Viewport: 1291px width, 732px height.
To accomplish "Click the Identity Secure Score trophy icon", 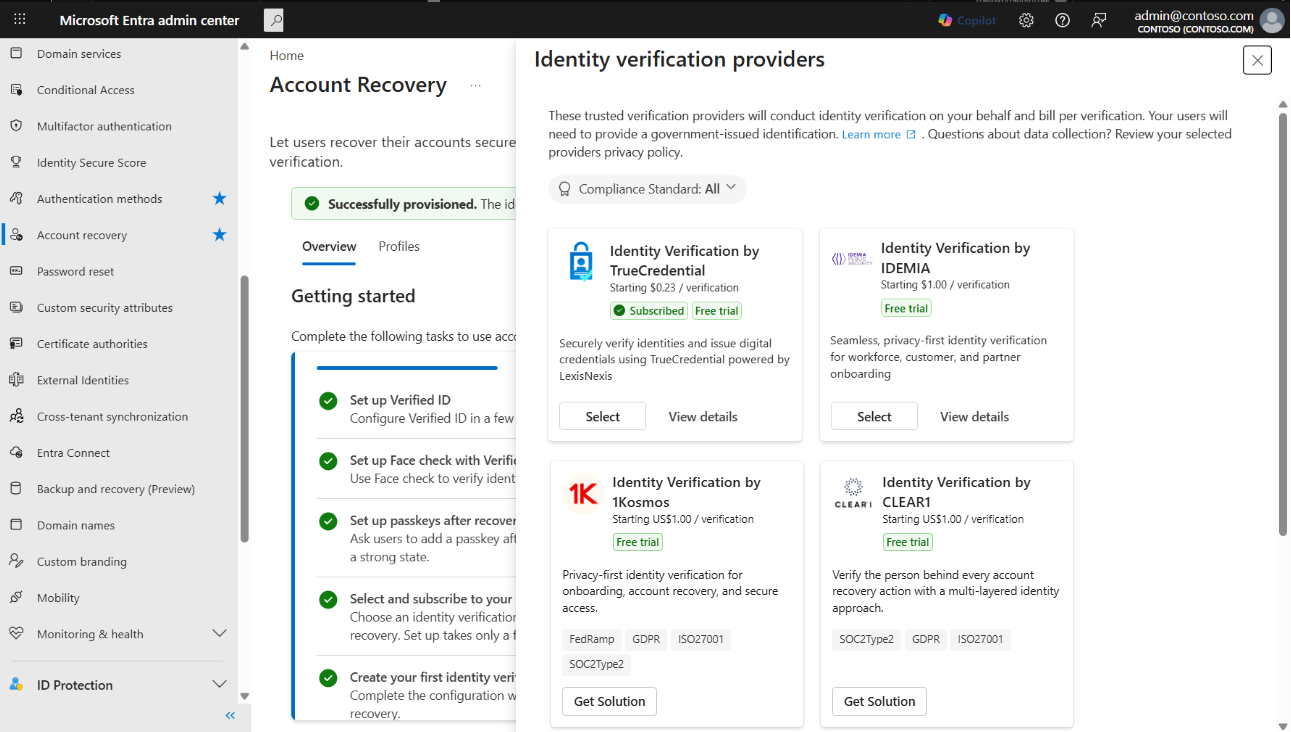I will pyautogui.click(x=16, y=162).
